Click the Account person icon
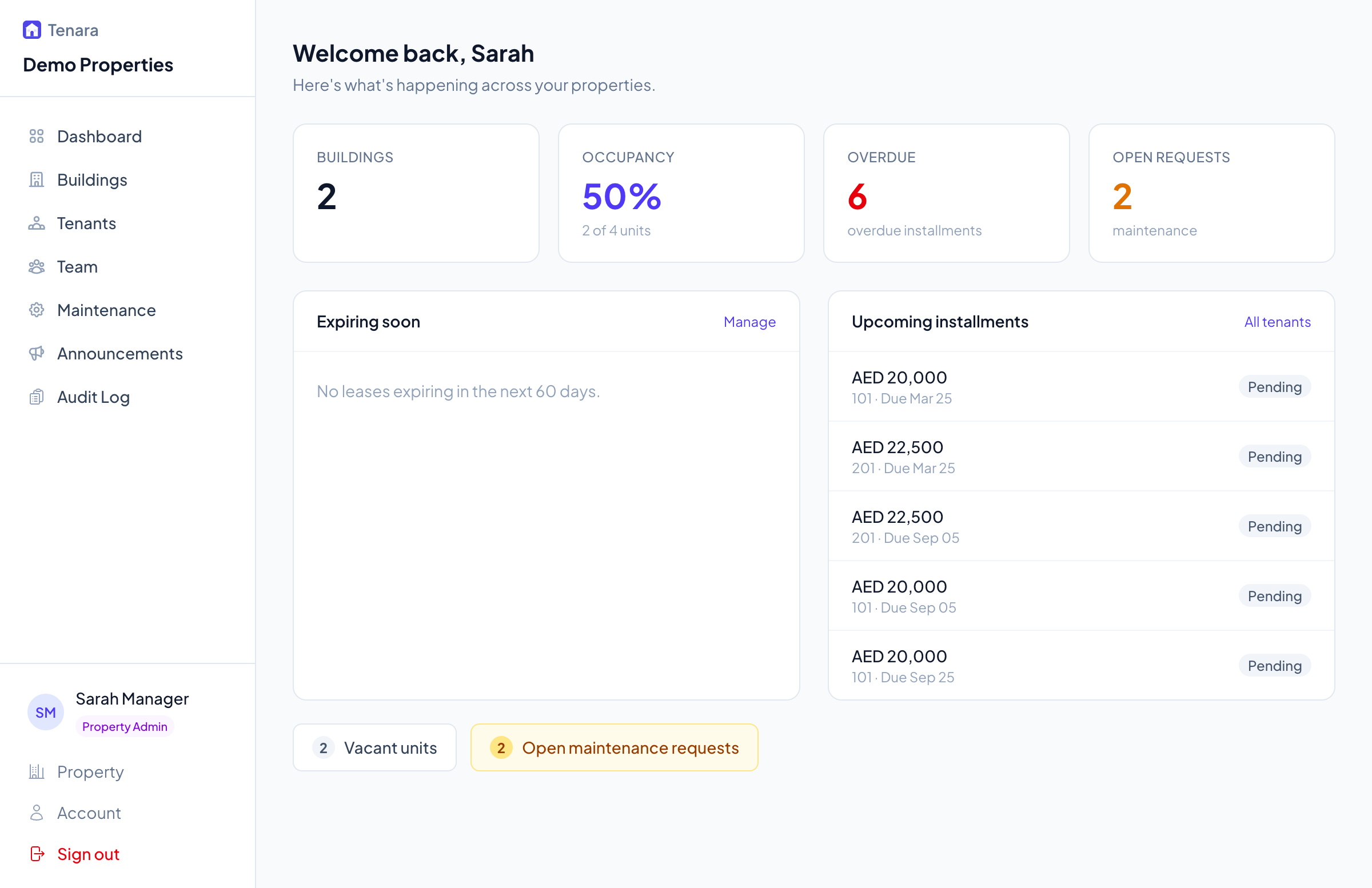This screenshot has height=888, width=1372. (x=37, y=813)
